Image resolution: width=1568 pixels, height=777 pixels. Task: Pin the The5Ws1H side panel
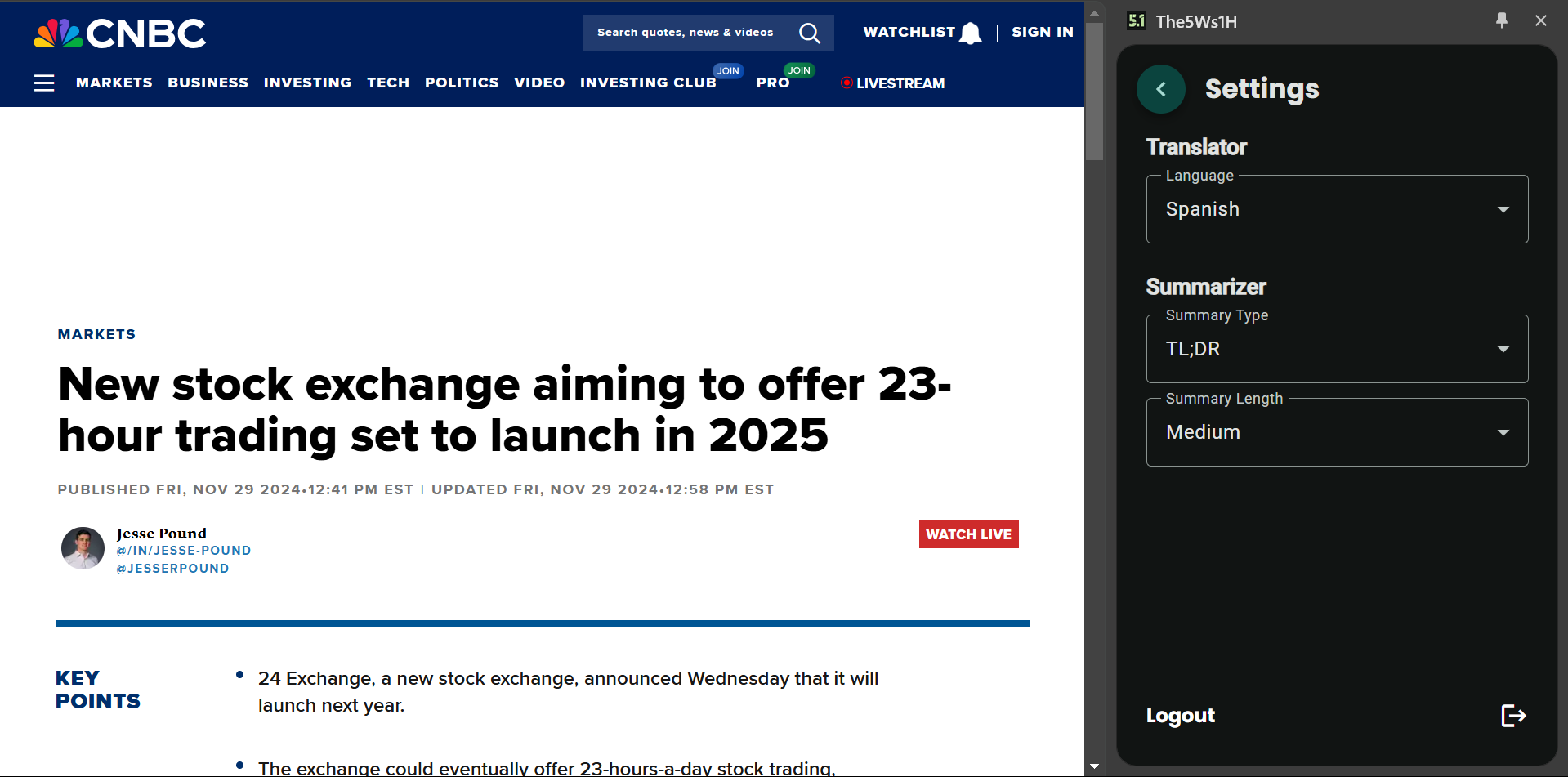point(1502,20)
